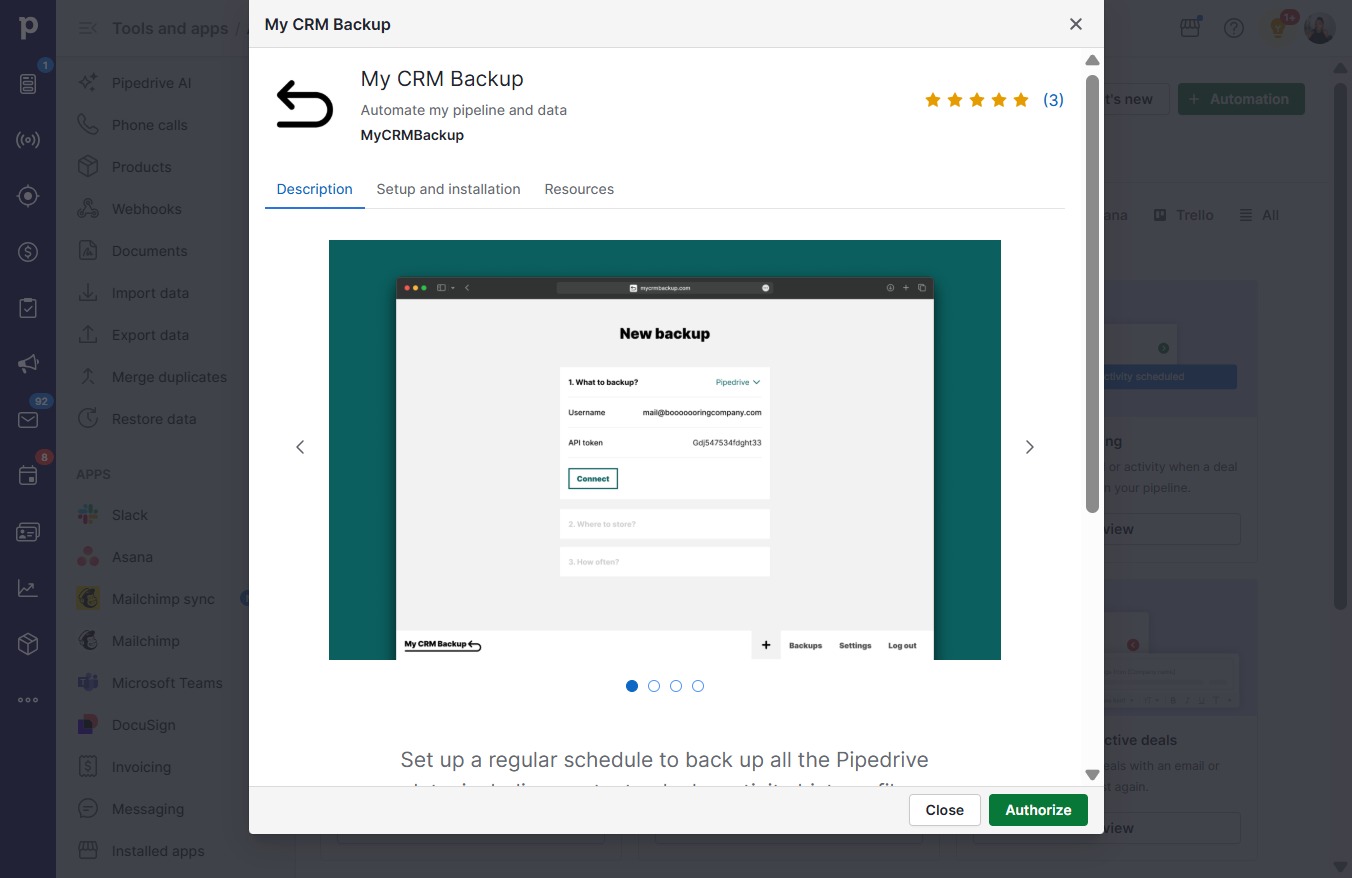This screenshot has width=1352, height=878.
Task: Show the next screenshot with the right arrow
Action: pyautogui.click(x=1030, y=447)
